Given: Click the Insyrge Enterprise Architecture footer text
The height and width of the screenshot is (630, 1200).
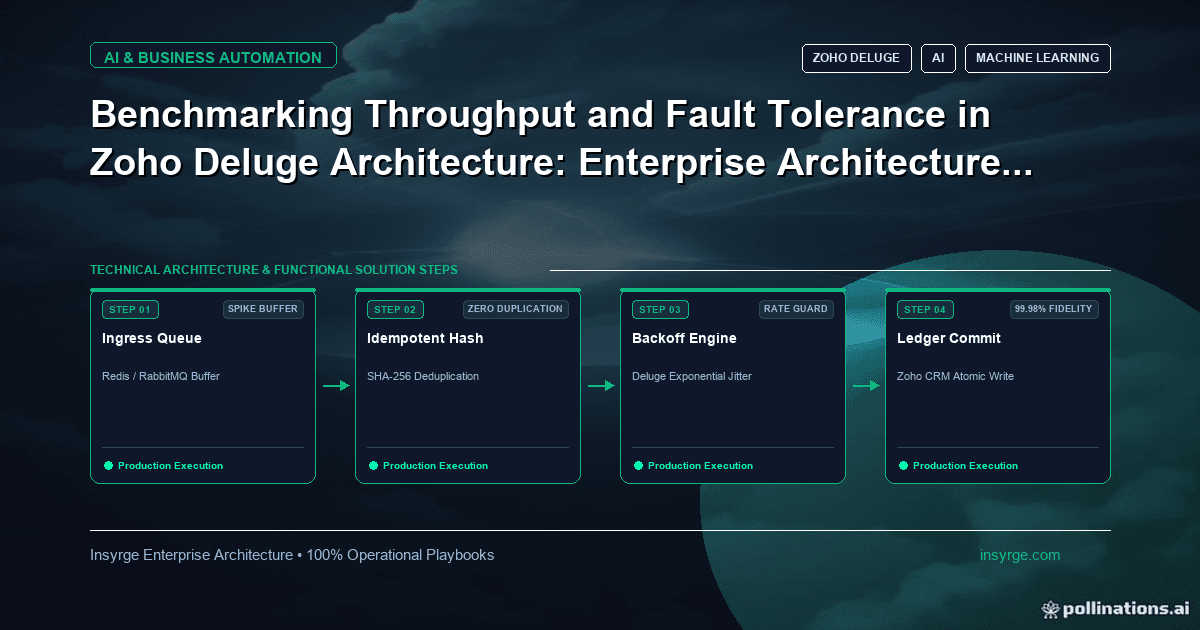Looking at the screenshot, I should 292,555.
